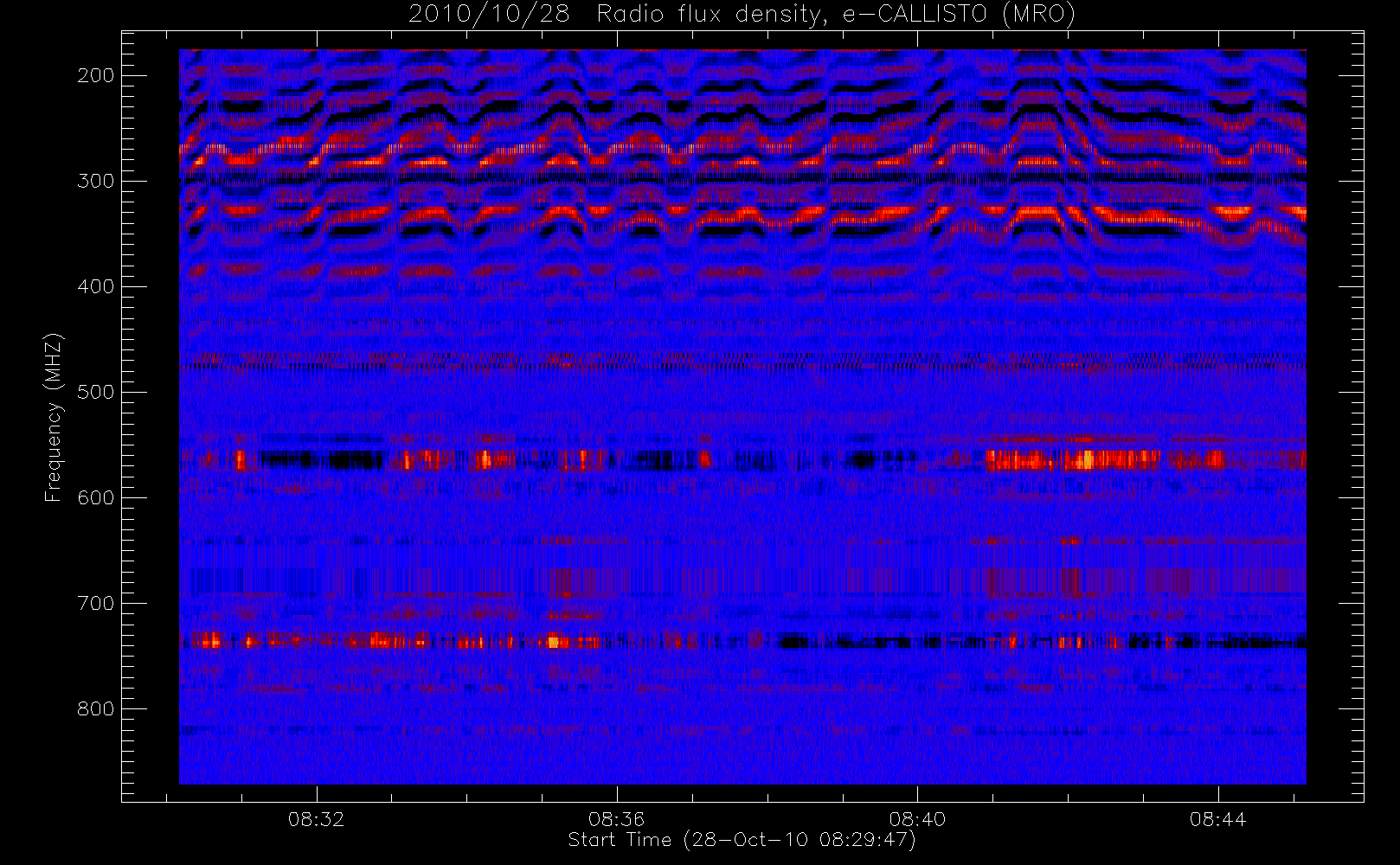Click the 08:40 time tick label

pyautogui.click(x=917, y=818)
